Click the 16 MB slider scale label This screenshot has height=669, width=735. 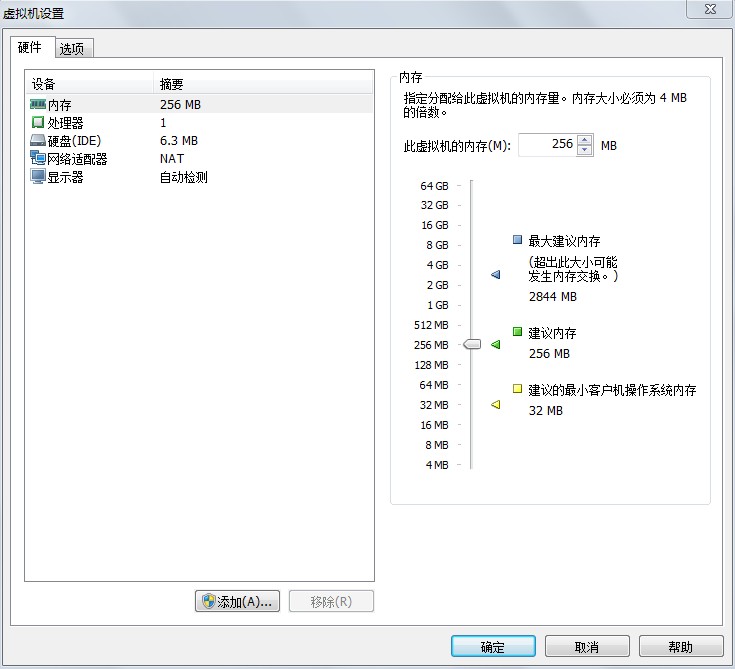pos(435,425)
